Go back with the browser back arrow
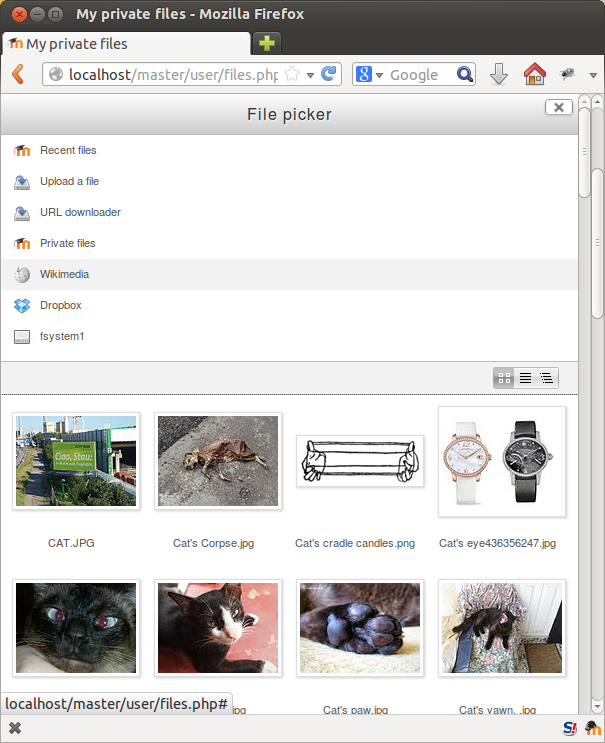 [x=18, y=74]
